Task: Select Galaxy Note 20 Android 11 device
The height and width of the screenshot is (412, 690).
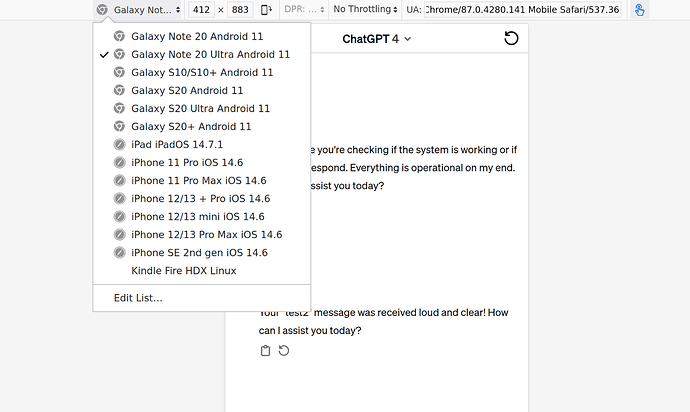Action: coord(202,36)
